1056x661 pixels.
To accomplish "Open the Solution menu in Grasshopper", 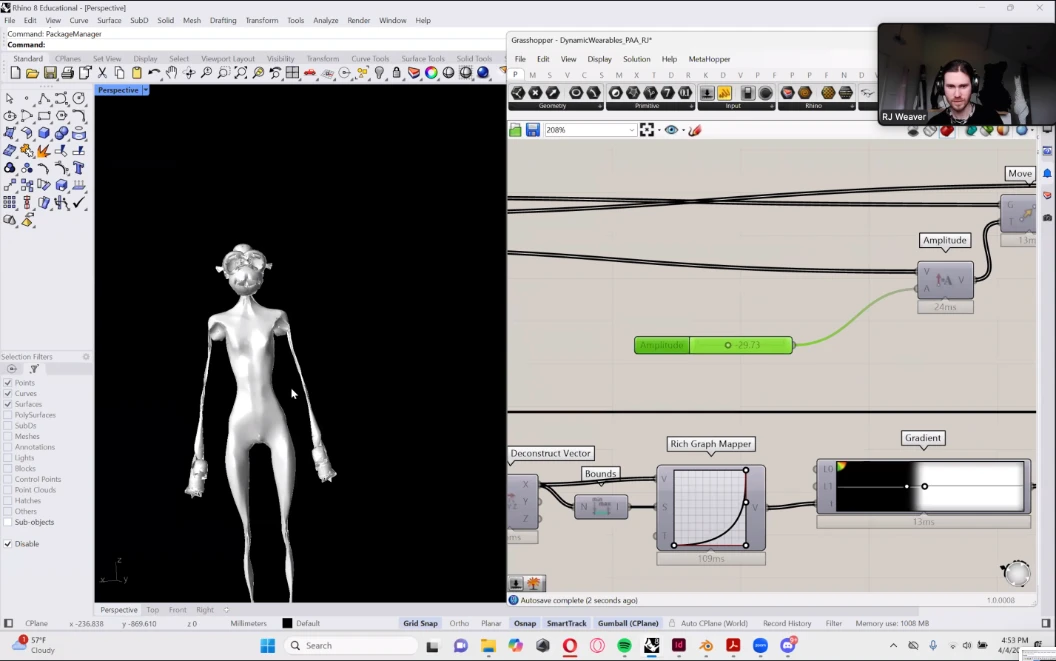I will pyautogui.click(x=636, y=59).
